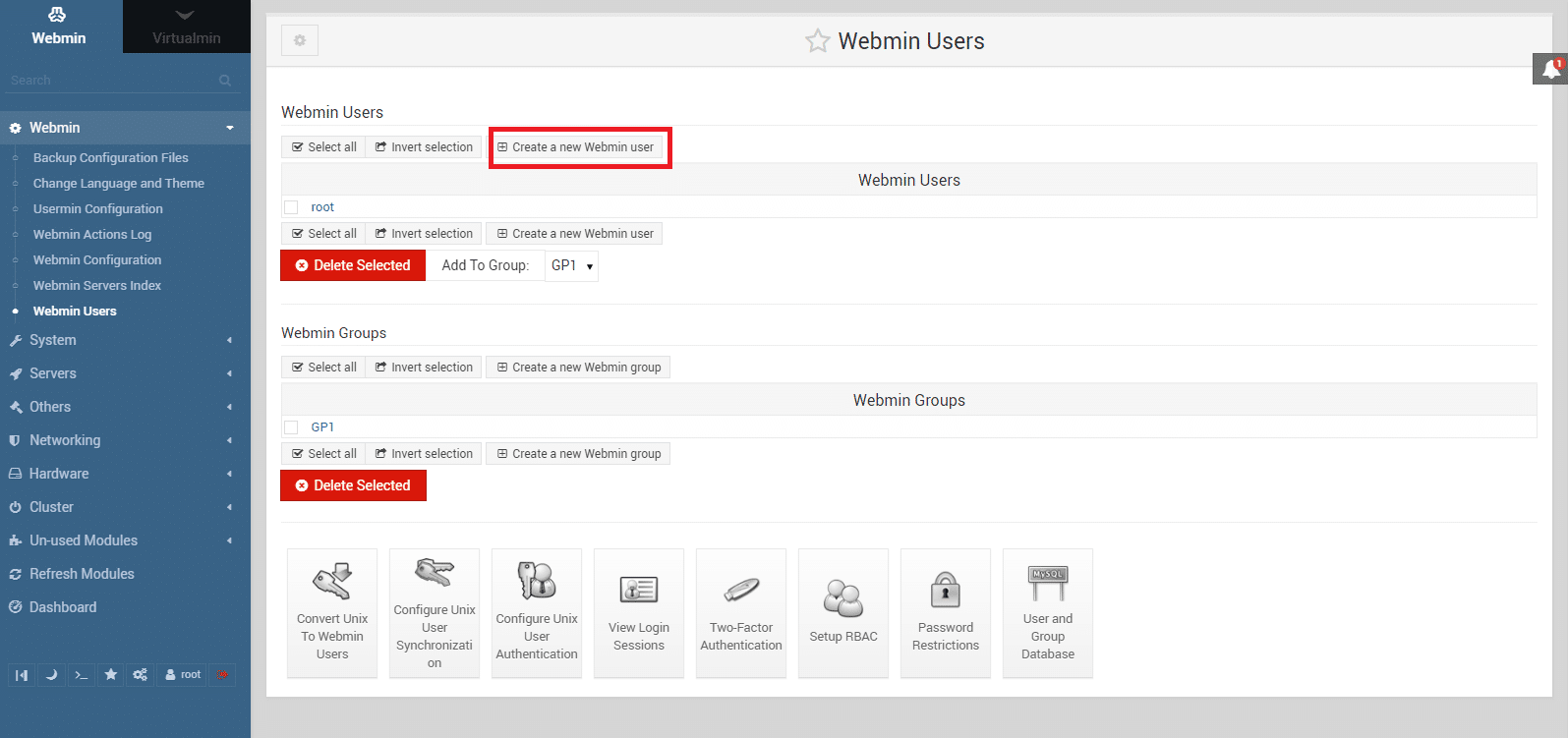Expand the Others sidebar section
The height and width of the screenshot is (738, 1568).
click(125, 407)
